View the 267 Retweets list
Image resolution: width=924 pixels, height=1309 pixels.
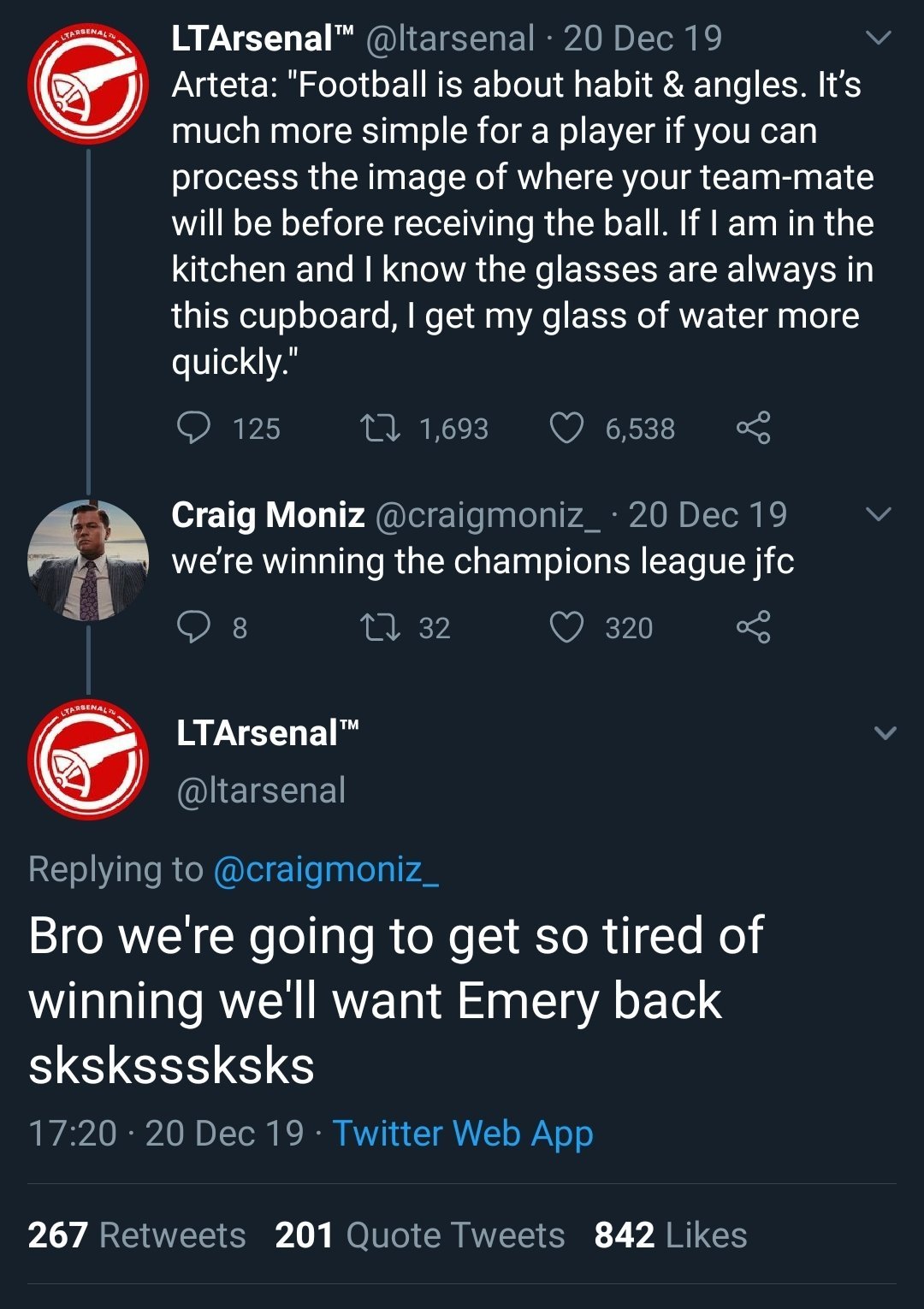coord(137,1235)
